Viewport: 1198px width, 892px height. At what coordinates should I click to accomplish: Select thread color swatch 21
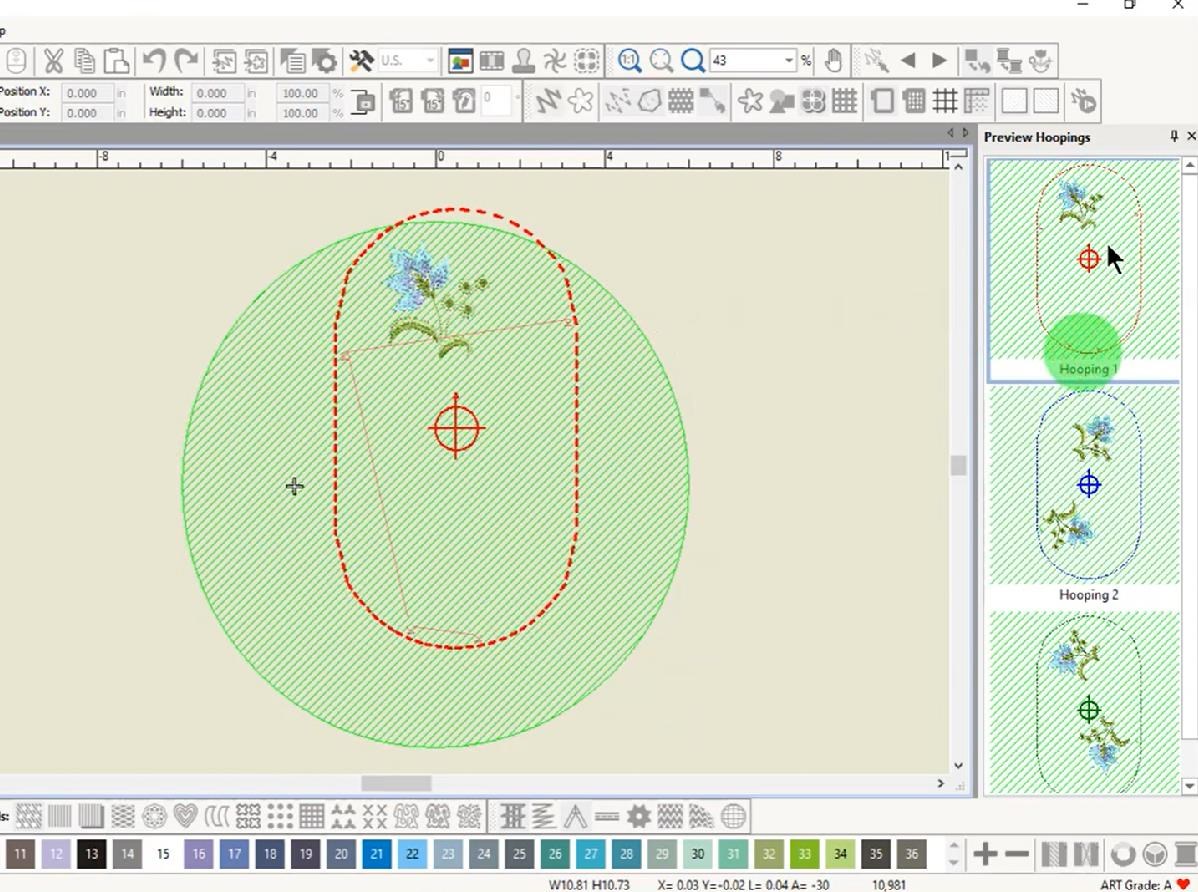pyautogui.click(x=376, y=855)
